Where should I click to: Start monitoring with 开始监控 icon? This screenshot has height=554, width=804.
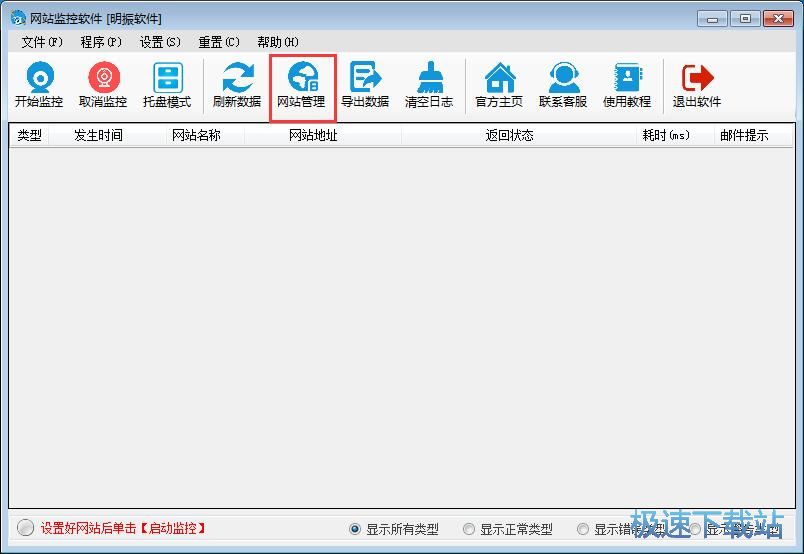(x=39, y=85)
